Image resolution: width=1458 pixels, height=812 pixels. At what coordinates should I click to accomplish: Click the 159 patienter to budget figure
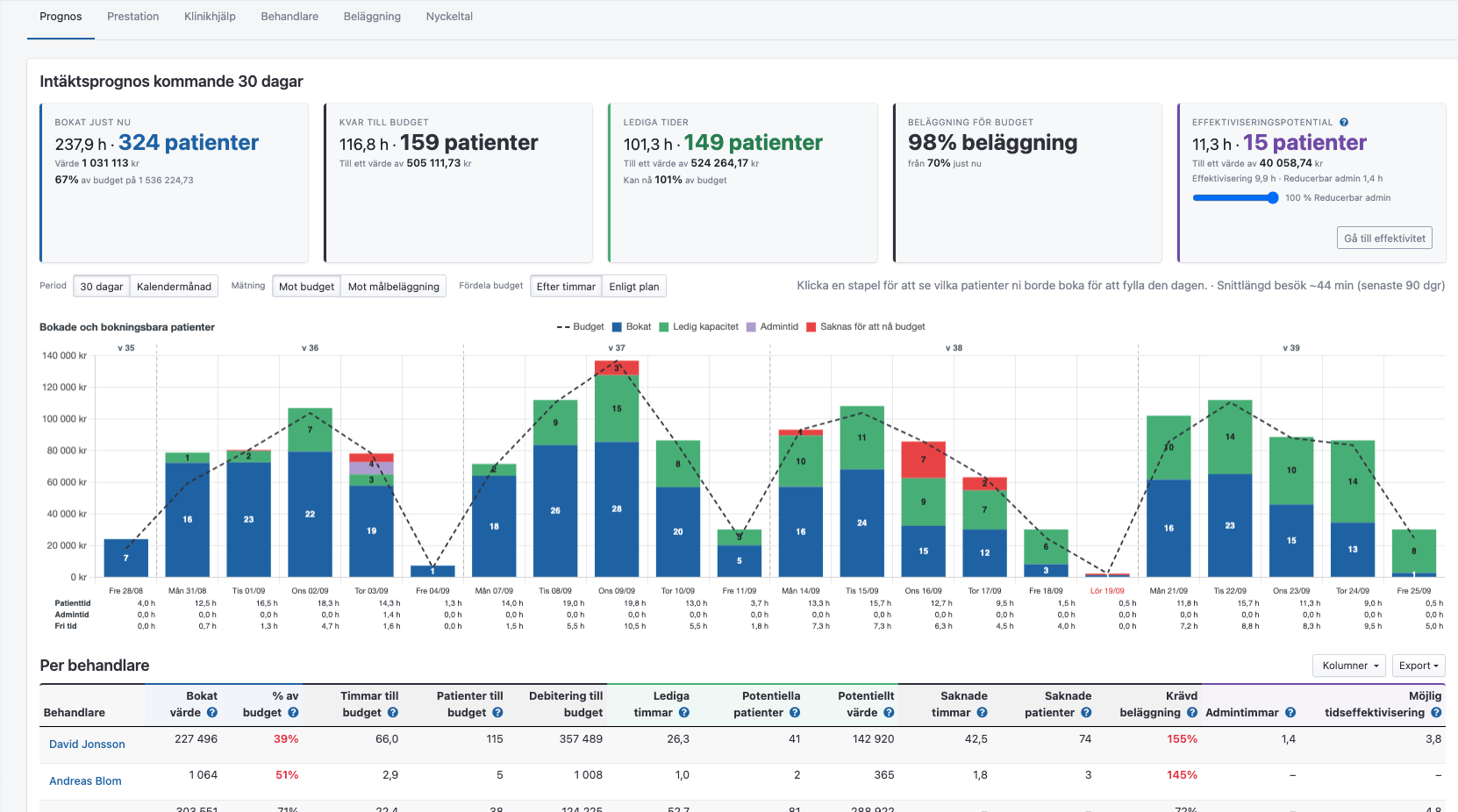click(x=469, y=143)
